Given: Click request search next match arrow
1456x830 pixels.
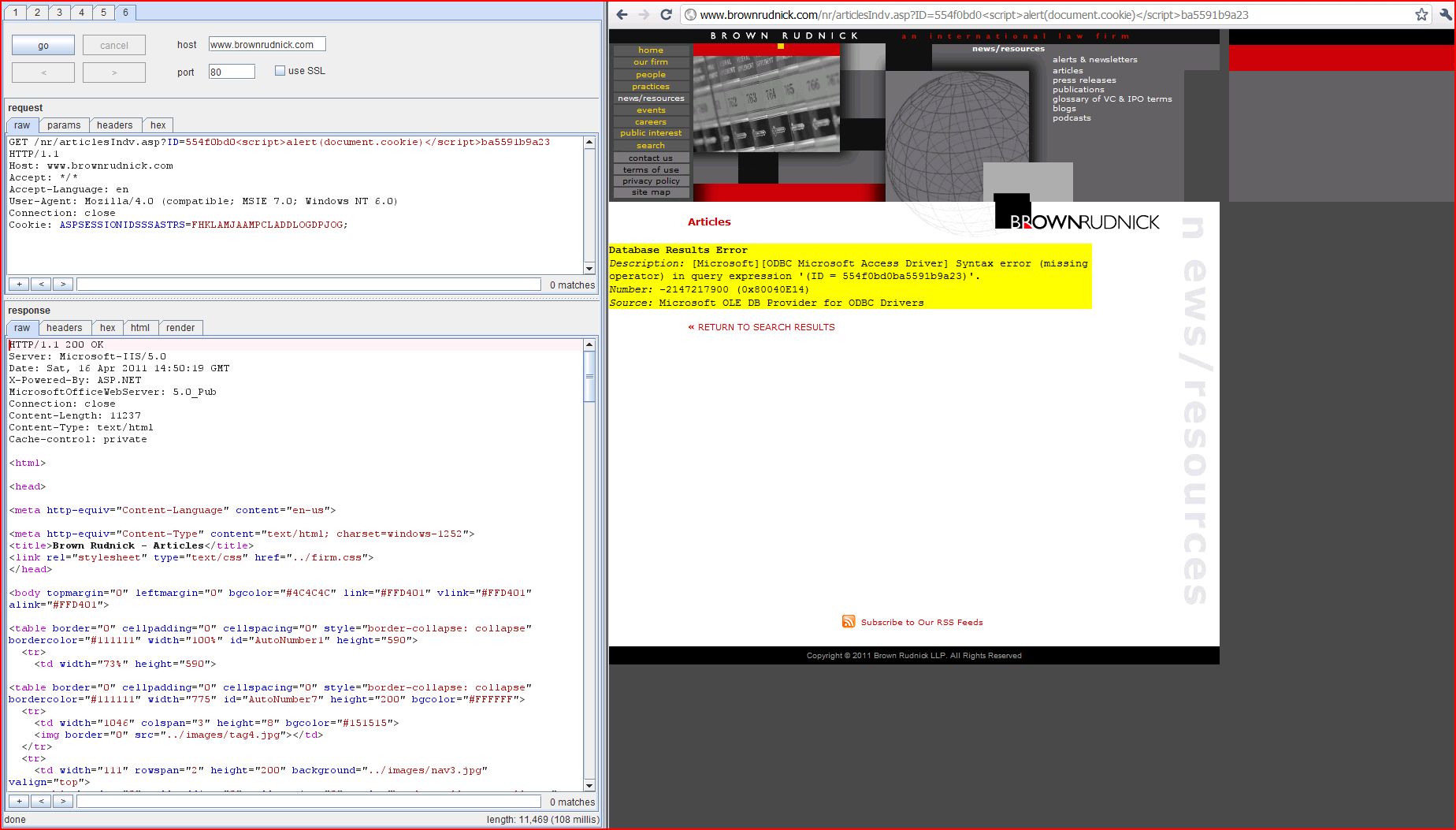Looking at the screenshot, I should tap(63, 285).
